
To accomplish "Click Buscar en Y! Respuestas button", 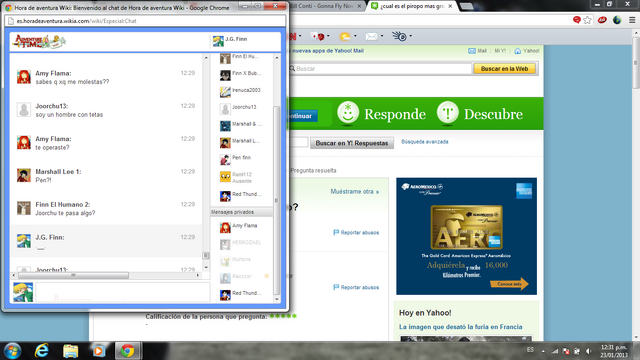I will point(352,143).
